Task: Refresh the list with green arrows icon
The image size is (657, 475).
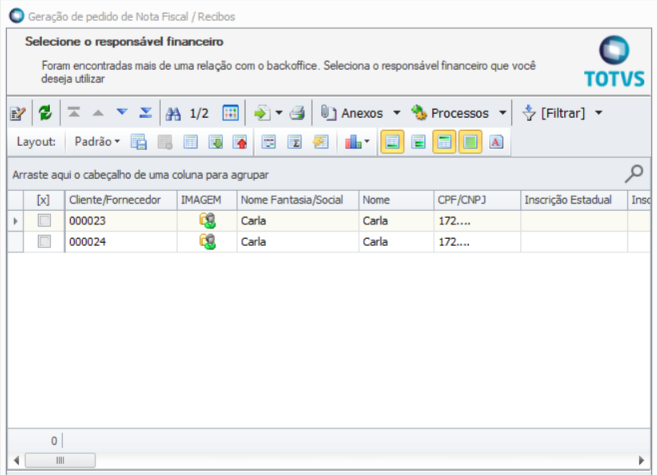Action: [45, 113]
